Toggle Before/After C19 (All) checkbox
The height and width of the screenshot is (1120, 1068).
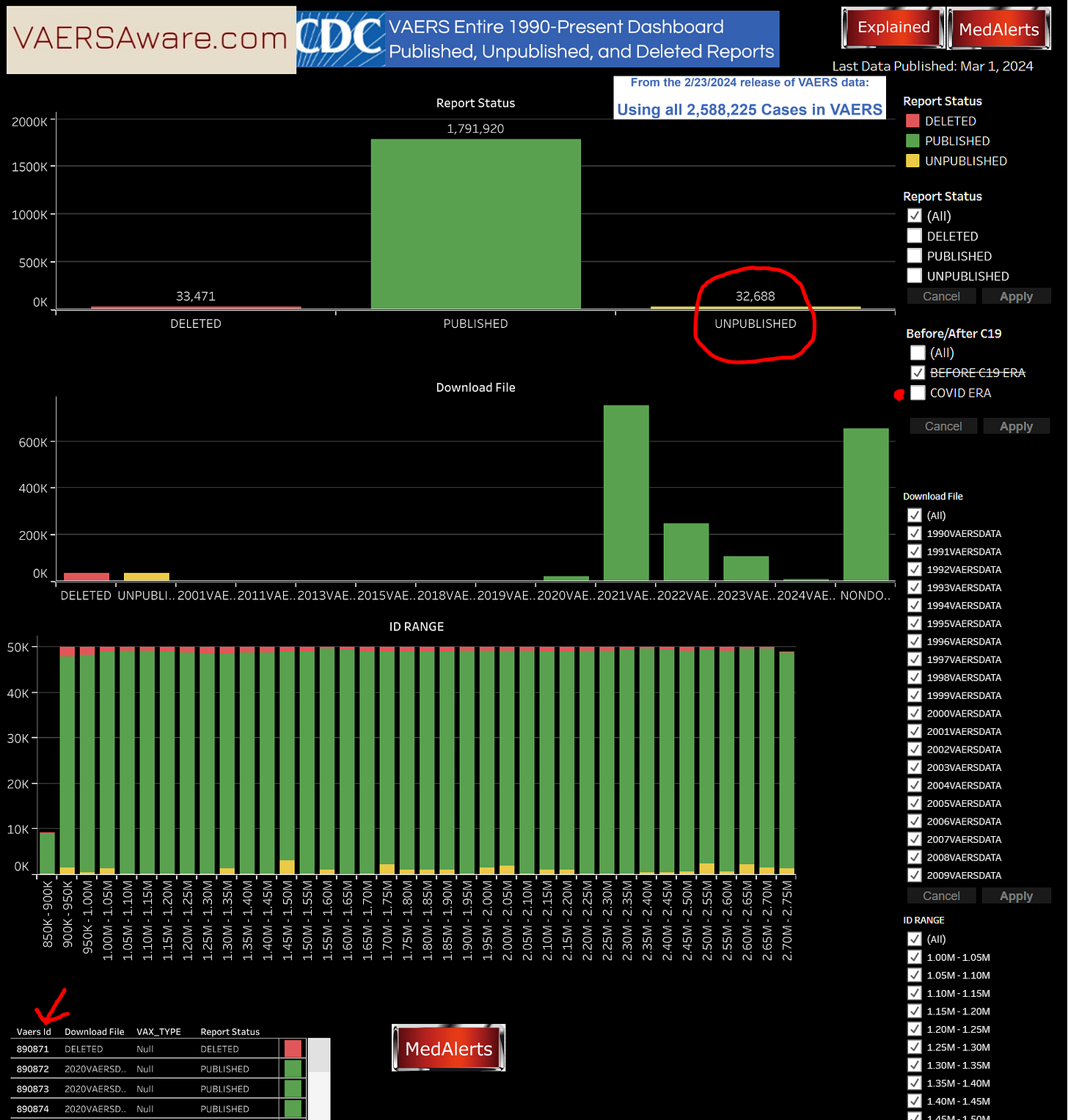click(x=918, y=353)
